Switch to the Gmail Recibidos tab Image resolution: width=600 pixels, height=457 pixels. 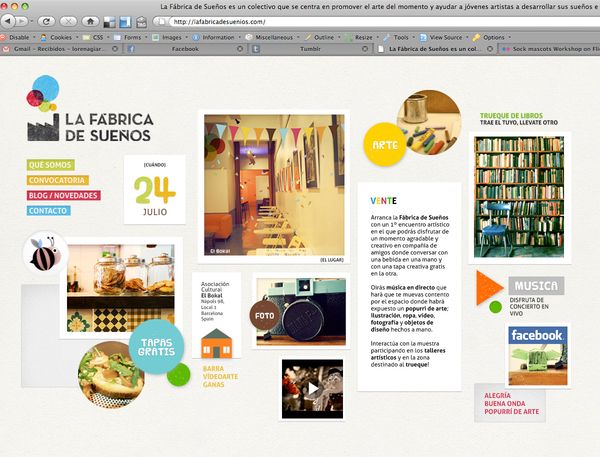[58, 49]
